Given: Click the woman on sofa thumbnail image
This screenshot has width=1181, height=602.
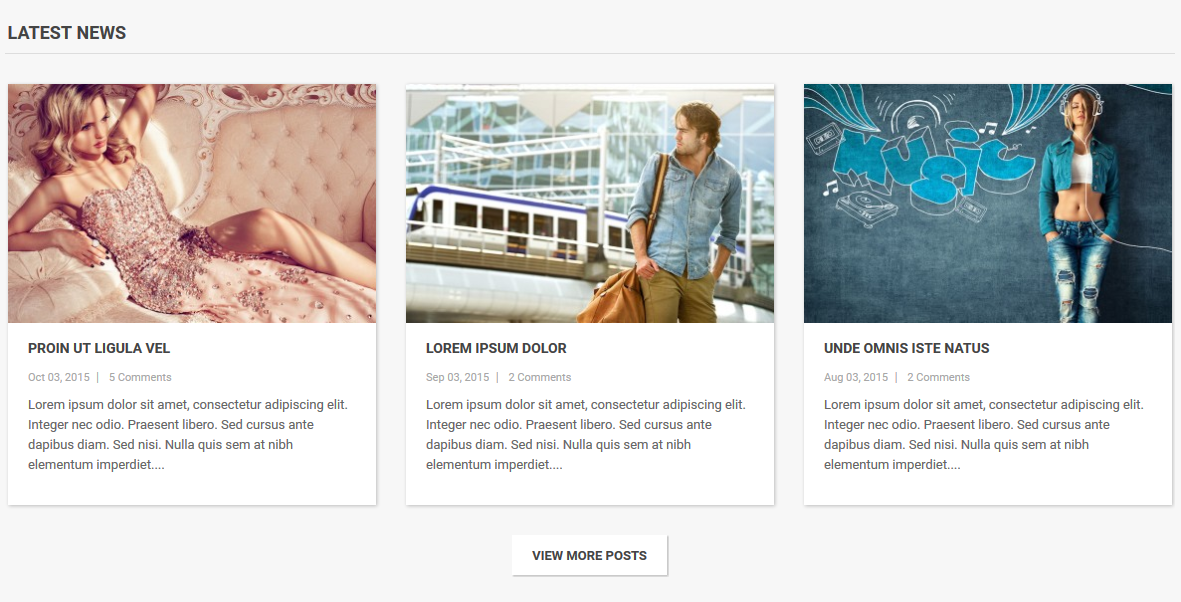Looking at the screenshot, I should click(192, 203).
